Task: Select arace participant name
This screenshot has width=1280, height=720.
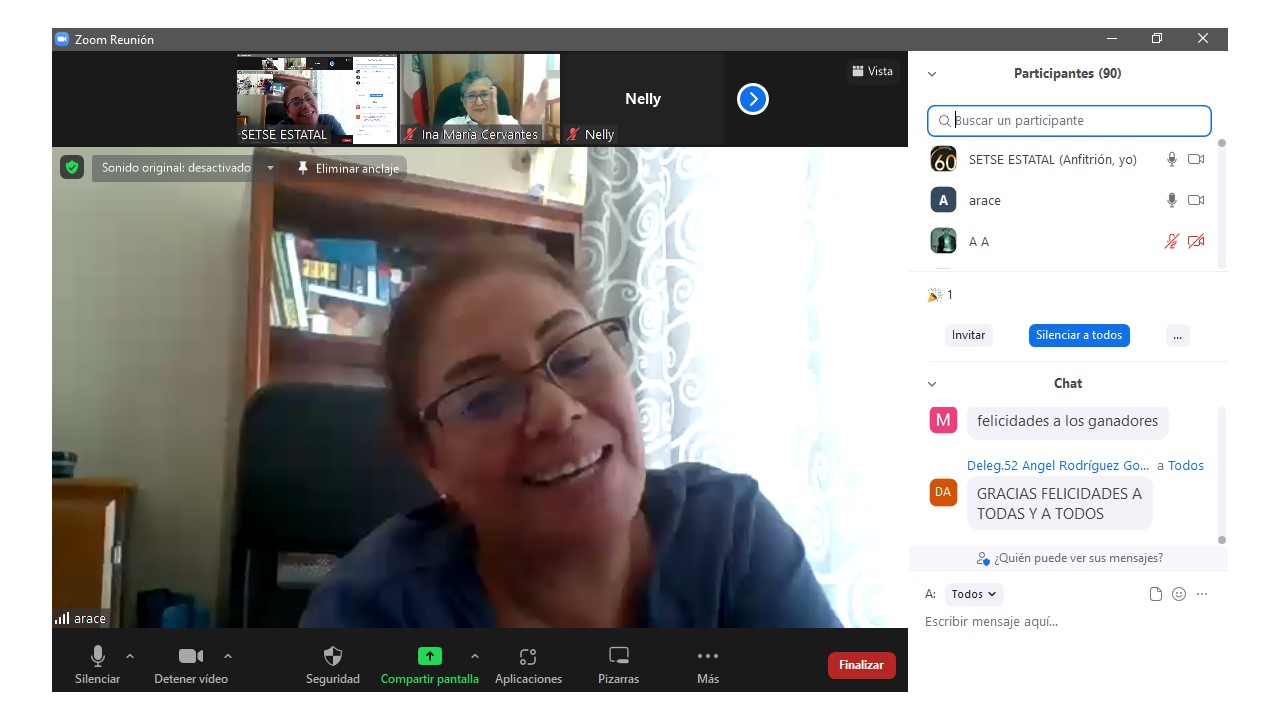Action: click(x=985, y=200)
